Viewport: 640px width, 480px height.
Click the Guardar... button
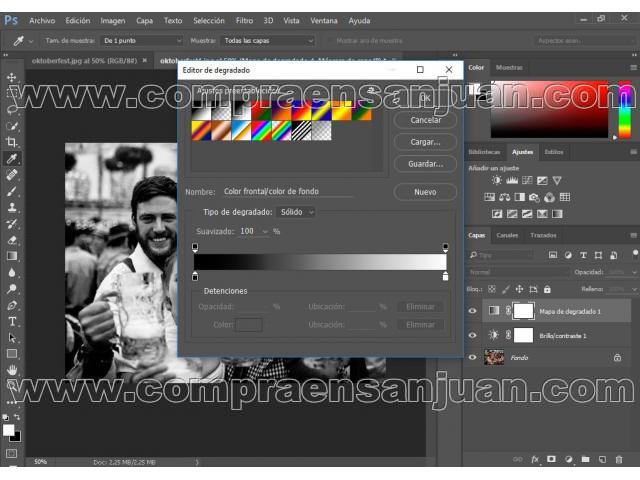point(425,164)
